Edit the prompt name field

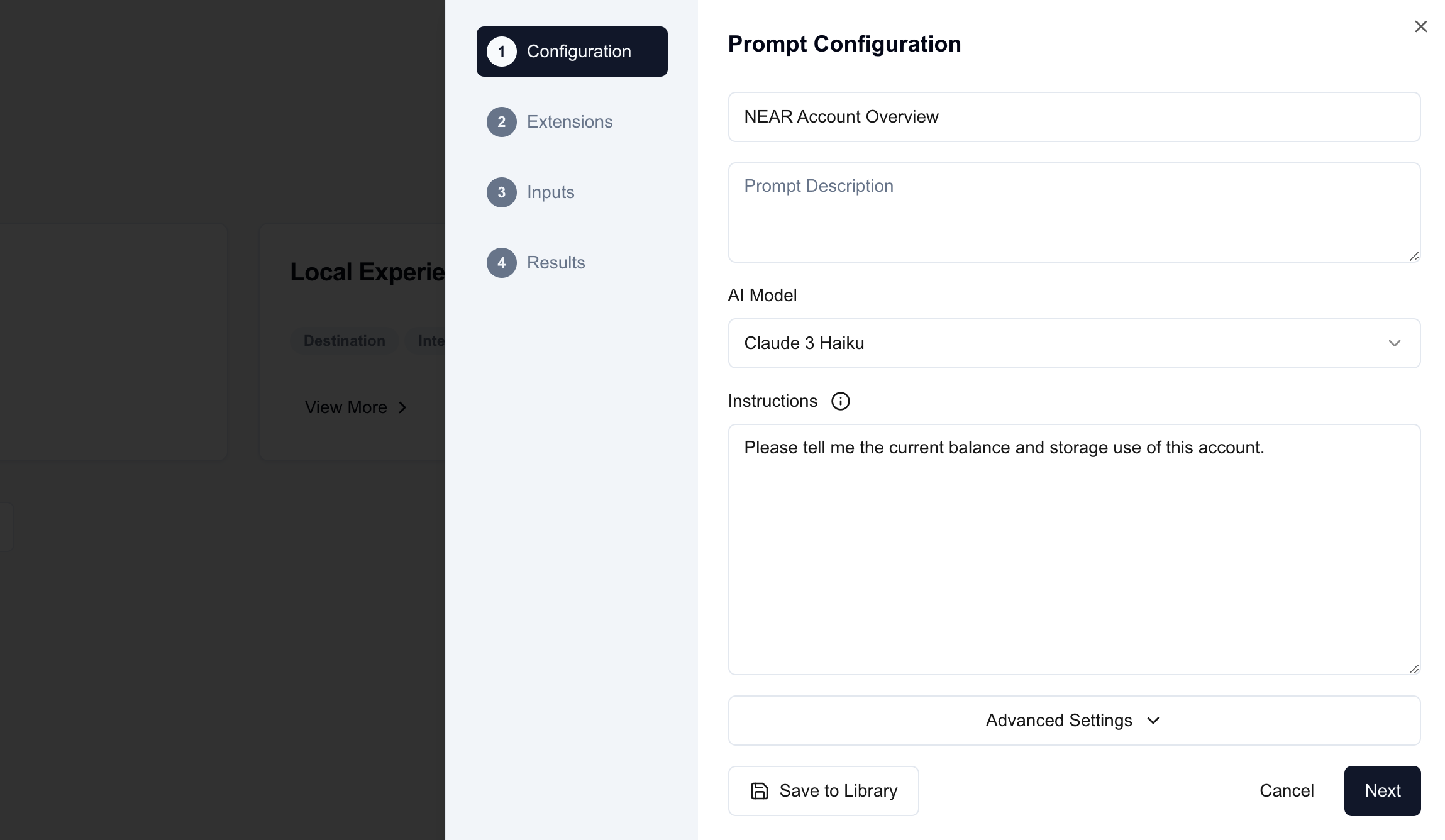1074,117
